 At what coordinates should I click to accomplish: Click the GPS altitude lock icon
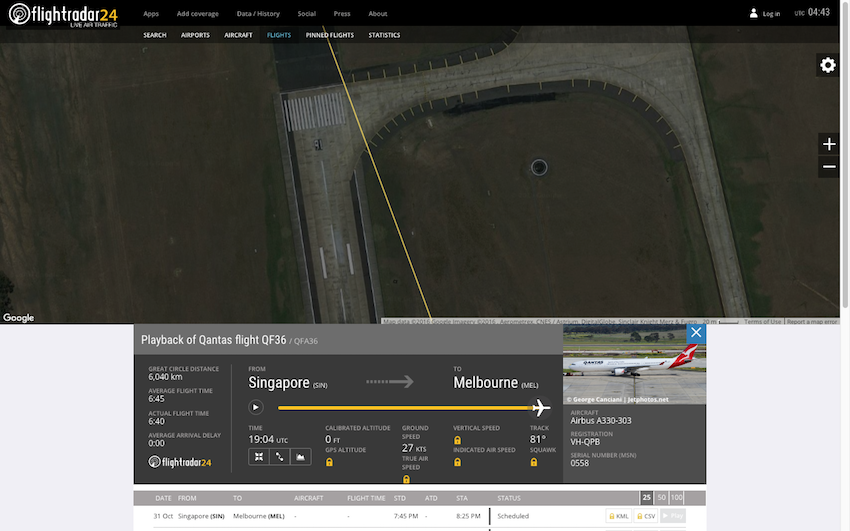[x=329, y=462]
